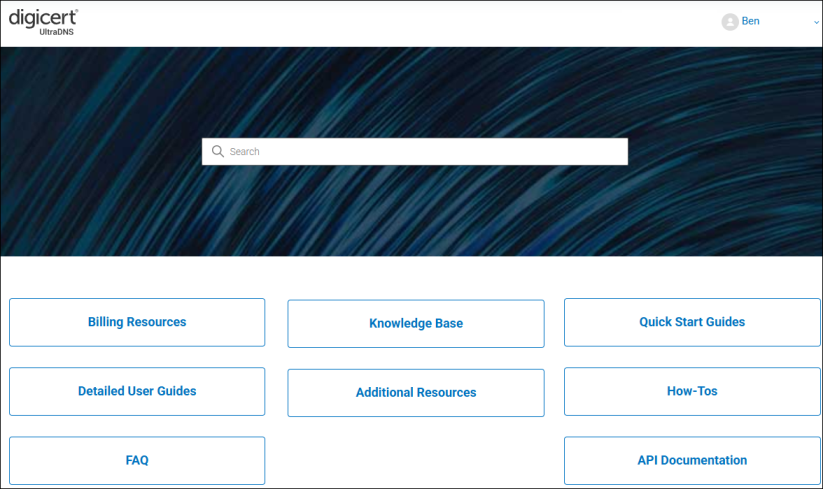Open the Ben username menu

[750, 21]
